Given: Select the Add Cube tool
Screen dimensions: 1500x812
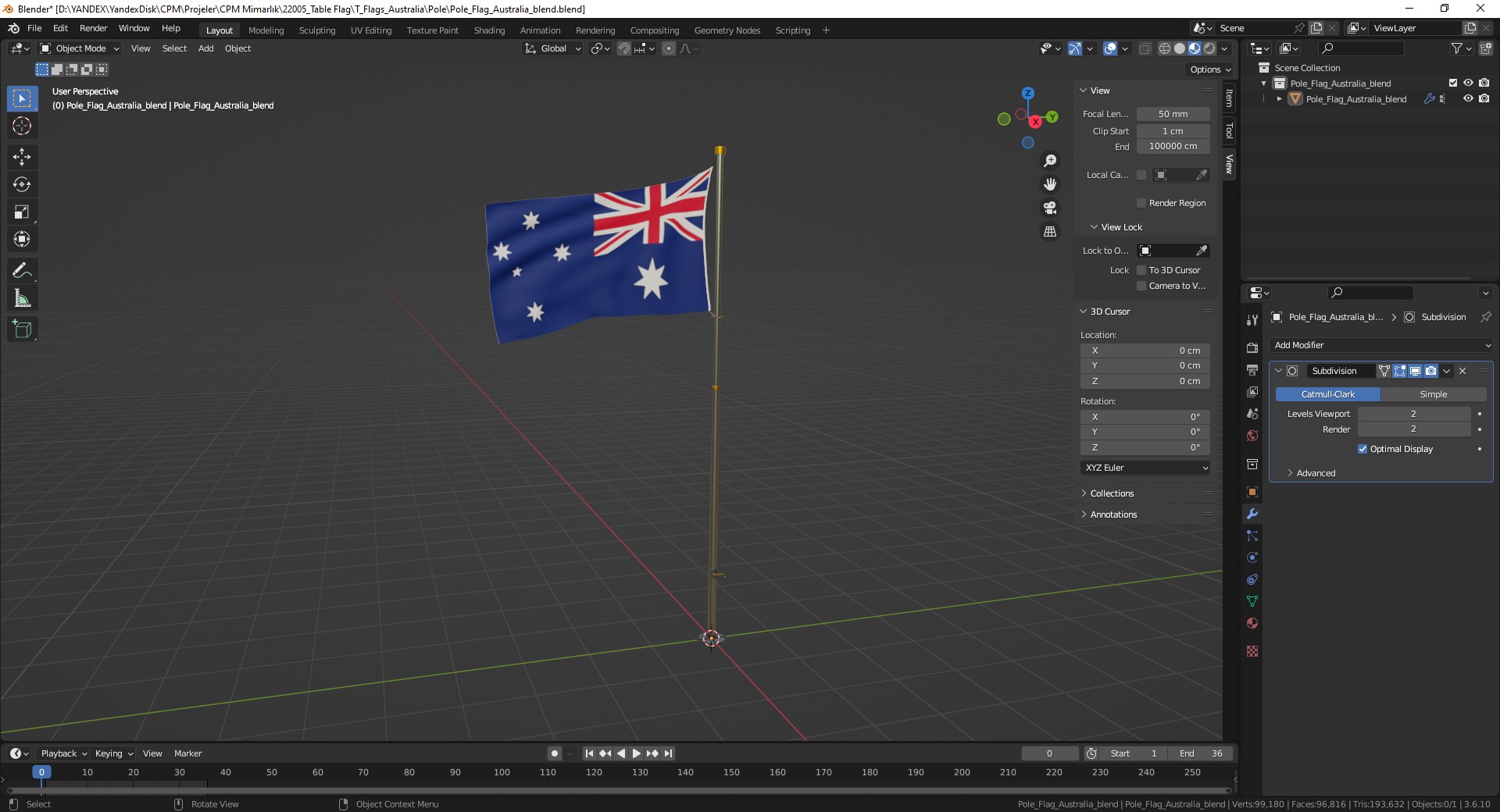Looking at the screenshot, I should (x=22, y=329).
